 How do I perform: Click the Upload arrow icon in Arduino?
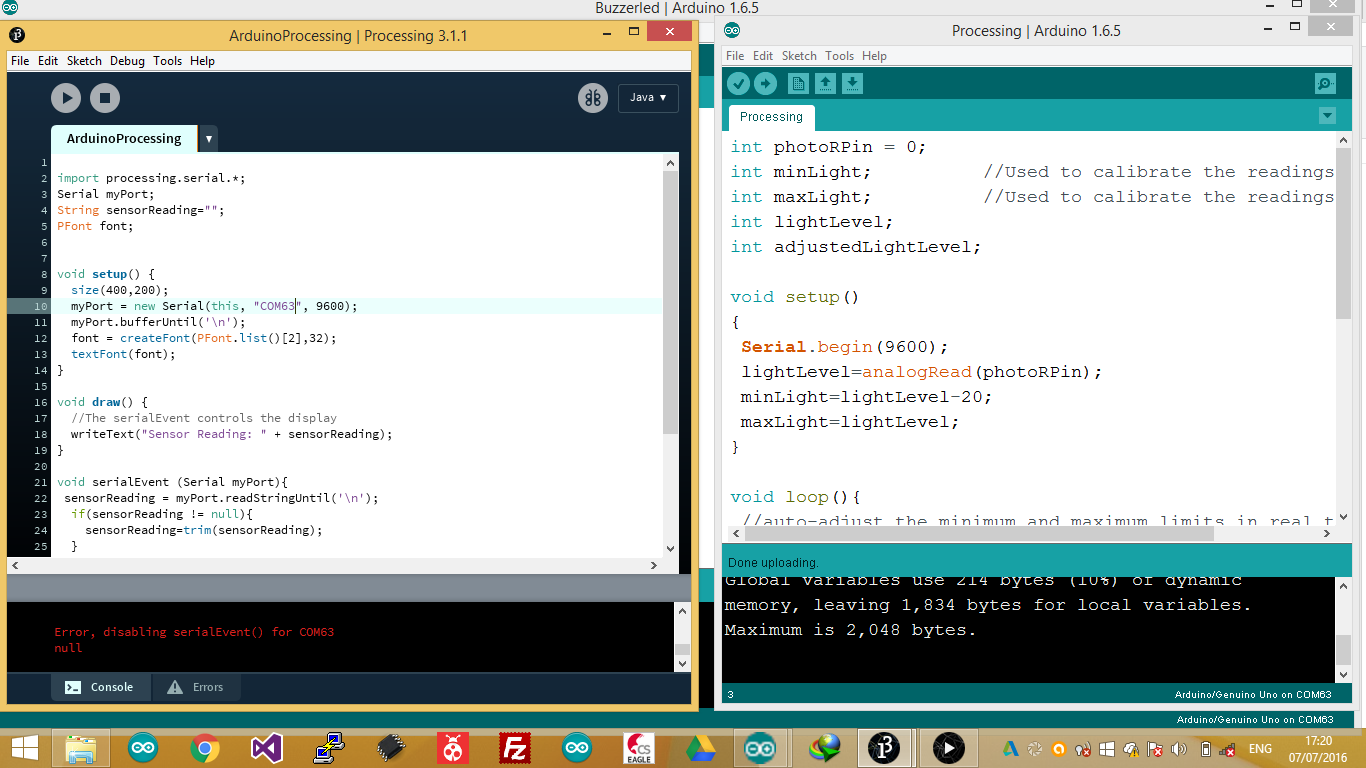coord(765,84)
